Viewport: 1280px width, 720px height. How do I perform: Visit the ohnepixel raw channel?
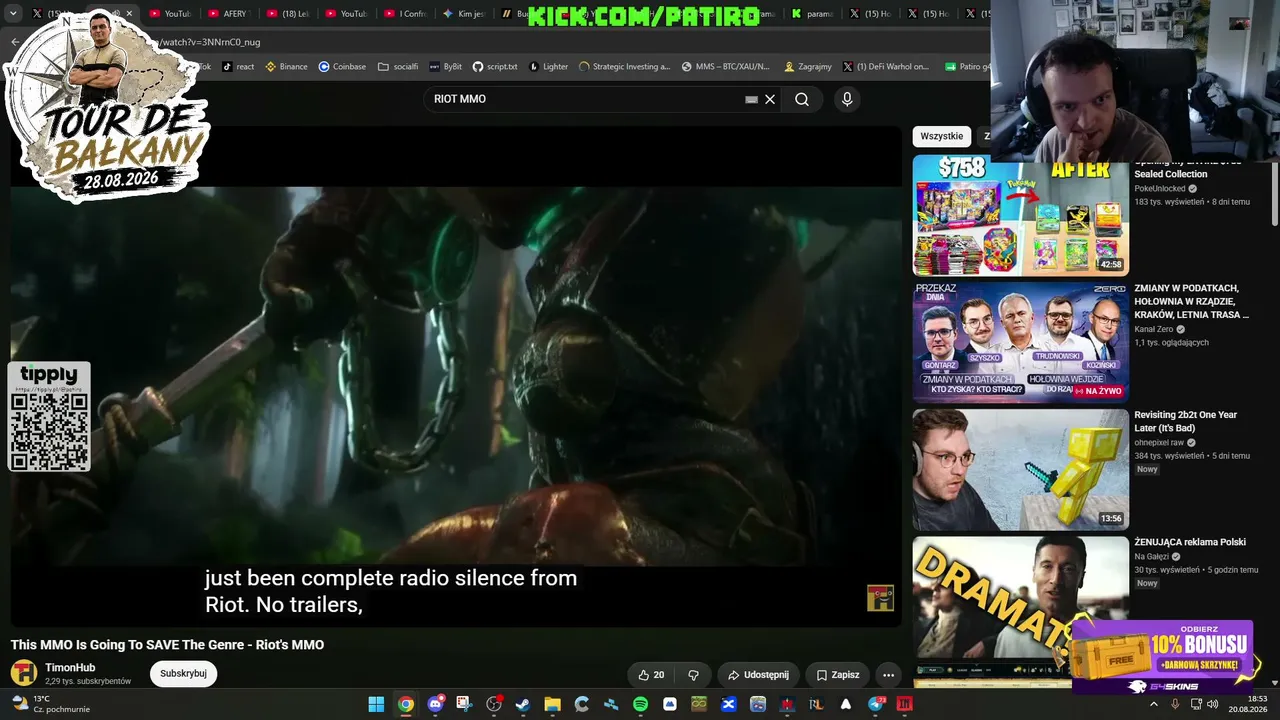point(1159,442)
